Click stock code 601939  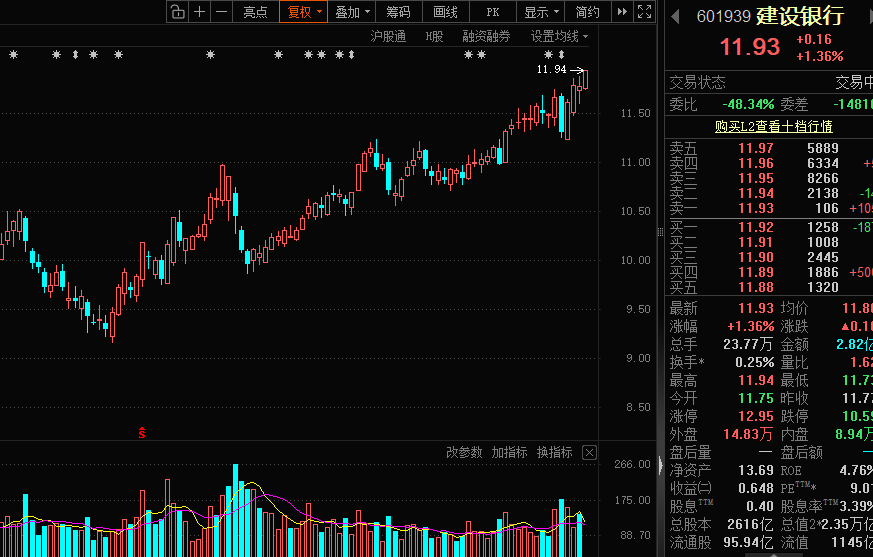pyautogui.click(x=723, y=17)
